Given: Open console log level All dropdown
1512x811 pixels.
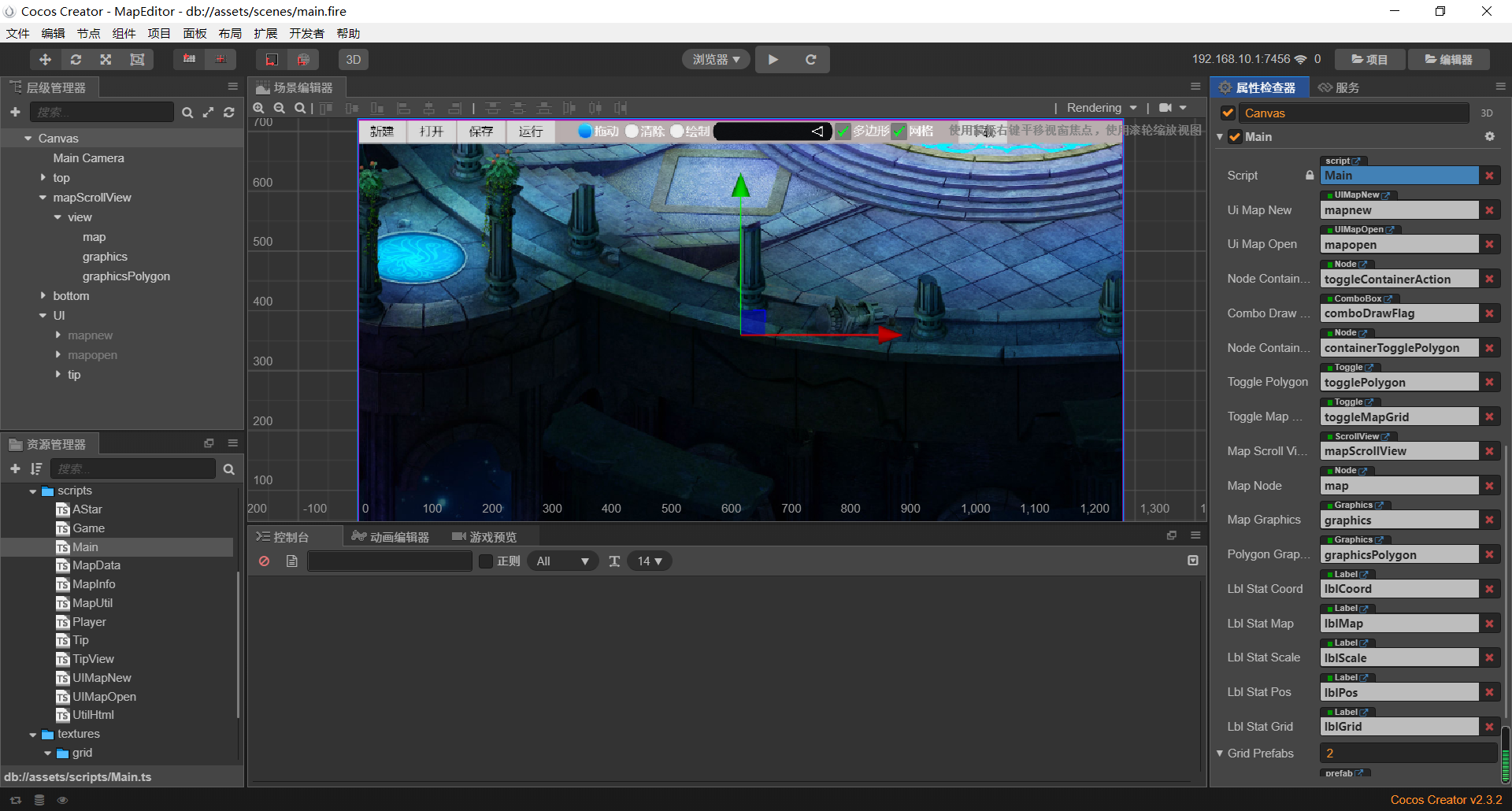Looking at the screenshot, I should [x=562, y=561].
